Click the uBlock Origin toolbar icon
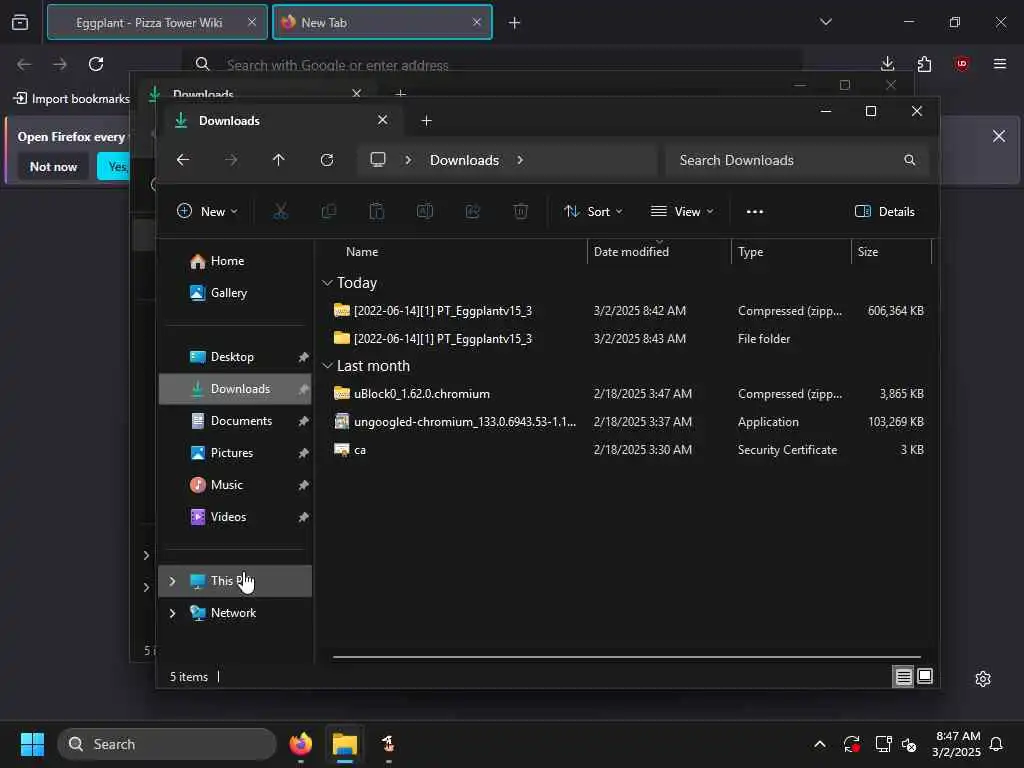The image size is (1024, 768). [x=961, y=64]
